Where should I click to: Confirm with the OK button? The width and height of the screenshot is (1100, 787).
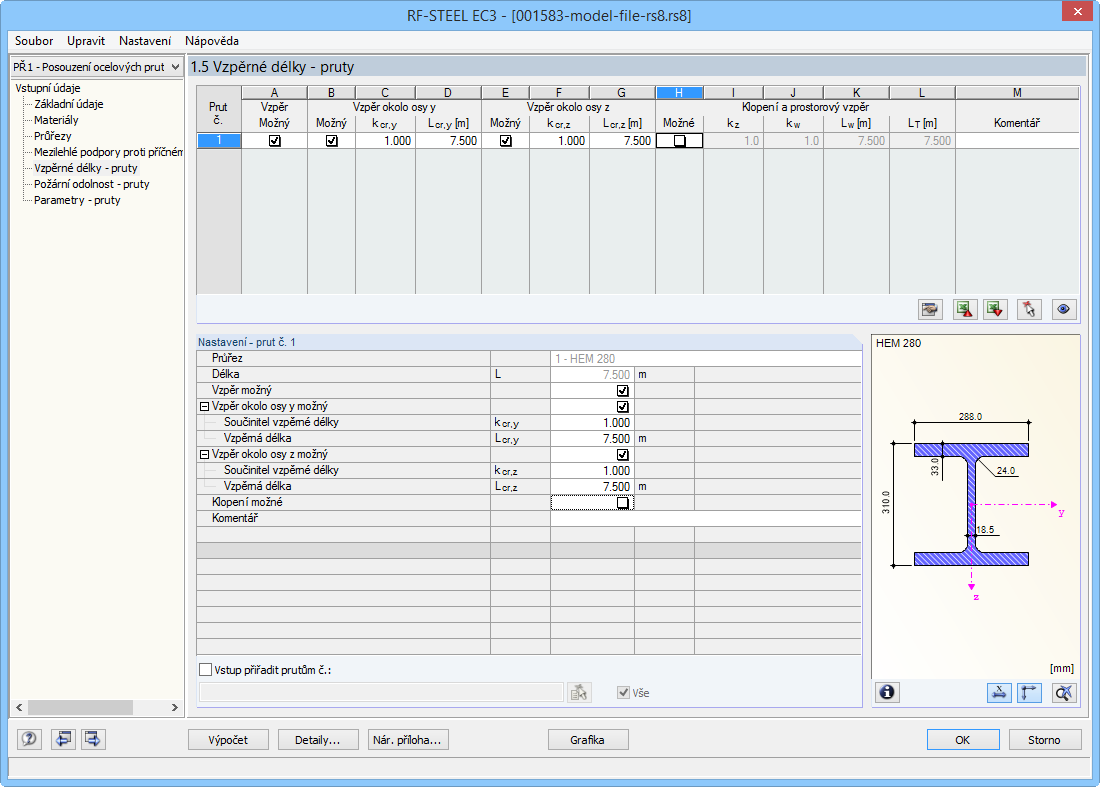point(963,739)
